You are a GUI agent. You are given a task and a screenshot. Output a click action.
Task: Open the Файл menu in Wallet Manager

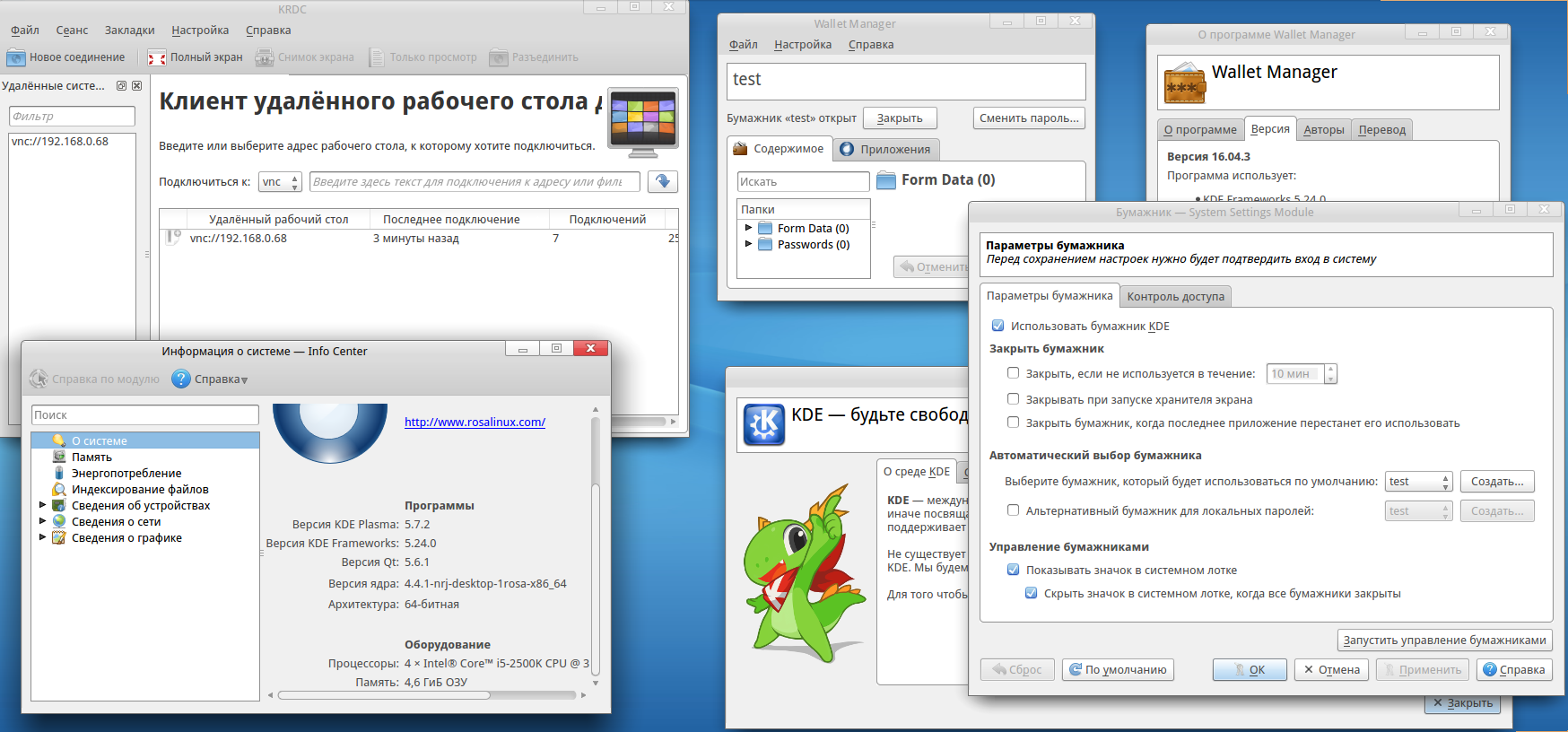click(744, 45)
